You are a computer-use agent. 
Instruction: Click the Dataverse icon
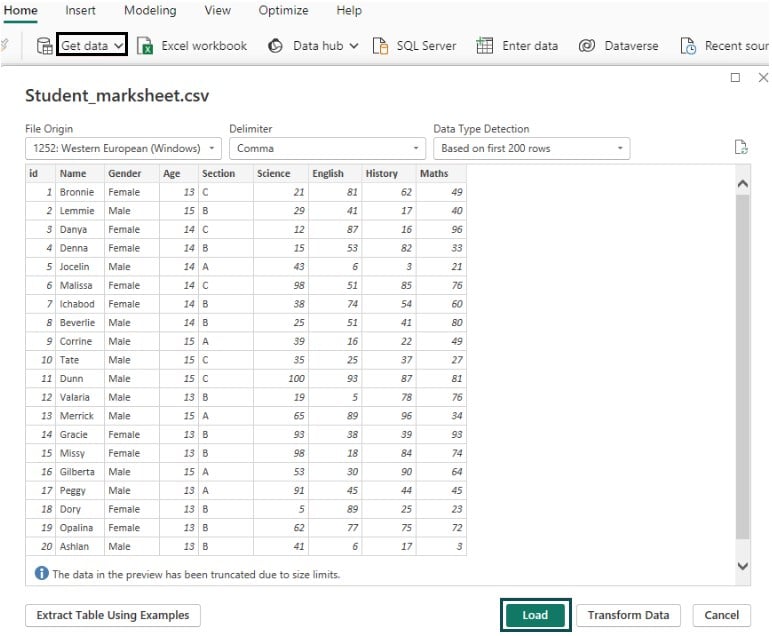coord(586,46)
